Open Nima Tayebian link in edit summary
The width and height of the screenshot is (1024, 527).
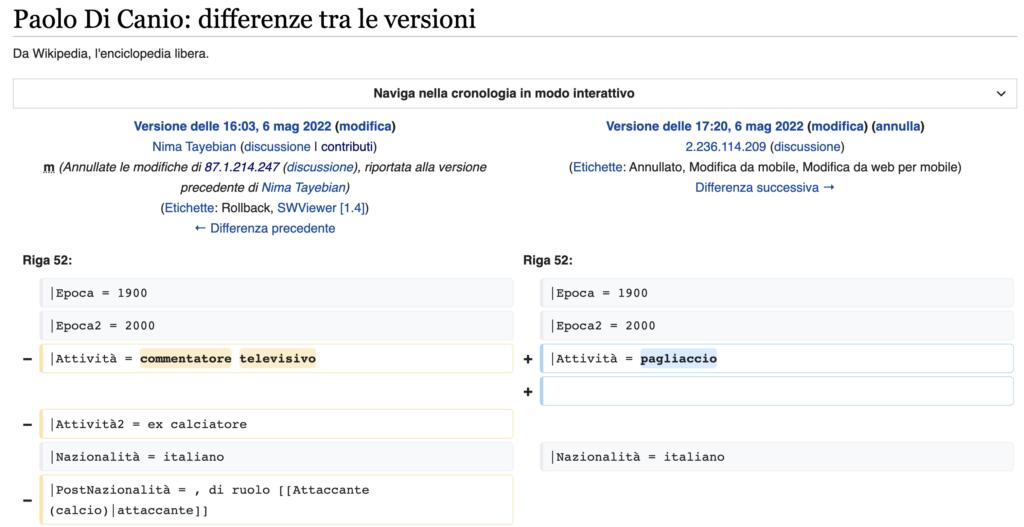(x=303, y=188)
